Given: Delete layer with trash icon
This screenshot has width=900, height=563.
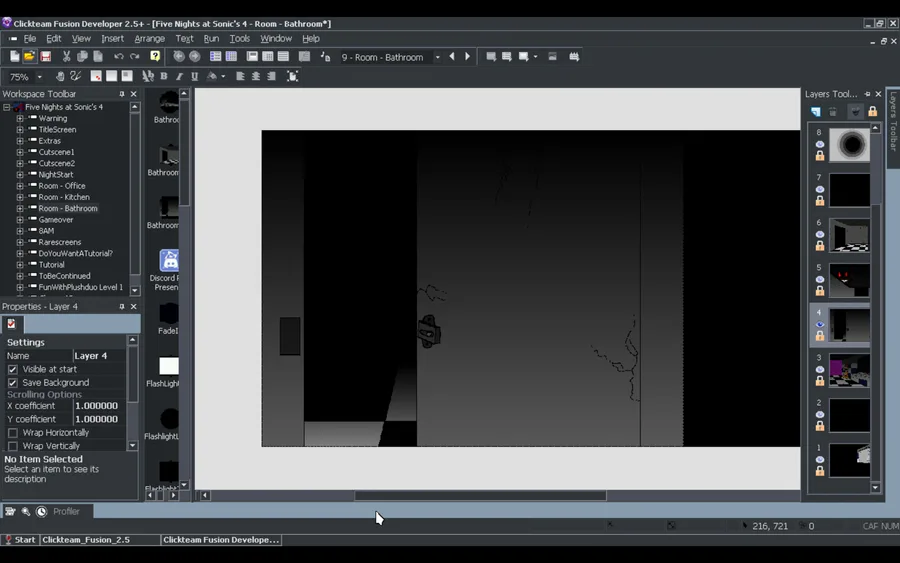Looking at the screenshot, I should (x=833, y=111).
